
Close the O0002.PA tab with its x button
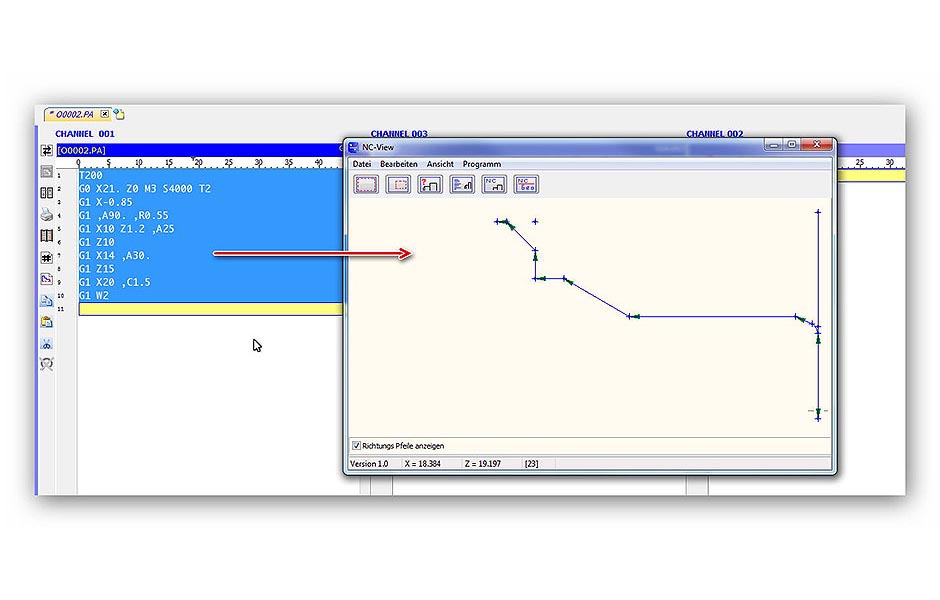104,114
